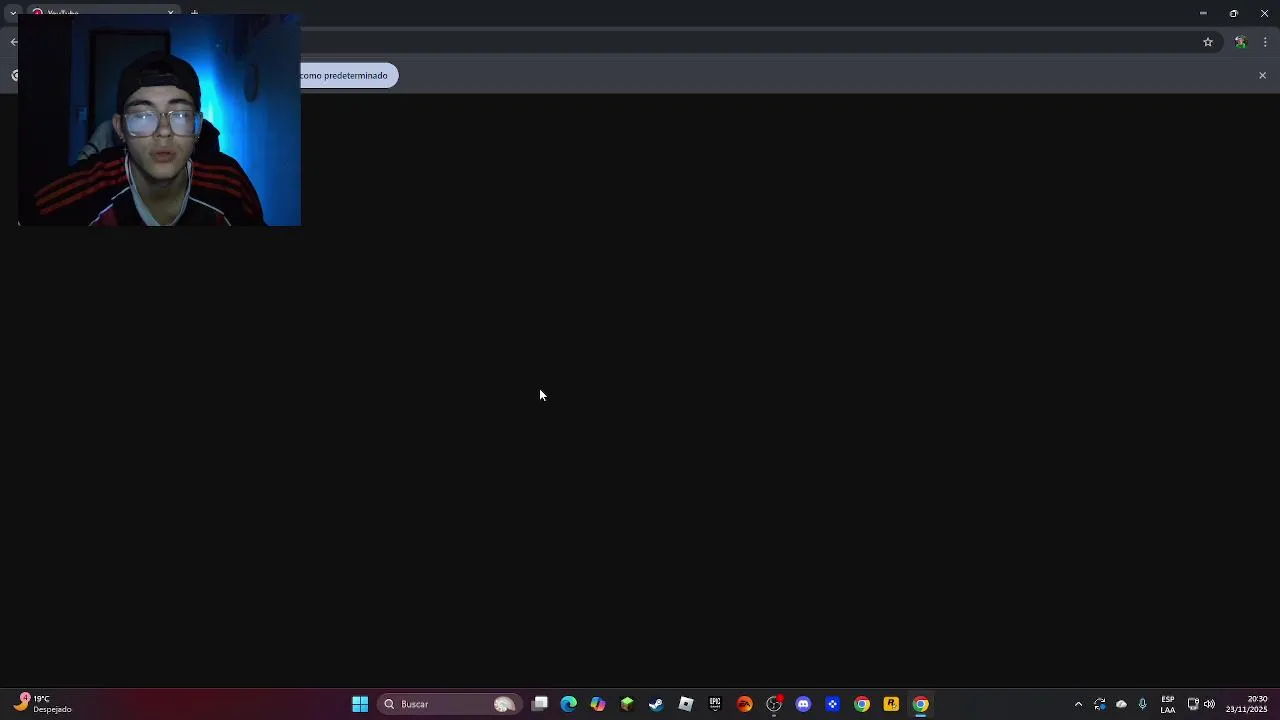Screen dimensions: 1280x720
Task: Open Microsoft Copilot from the taskbar
Action: pos(598,704)
